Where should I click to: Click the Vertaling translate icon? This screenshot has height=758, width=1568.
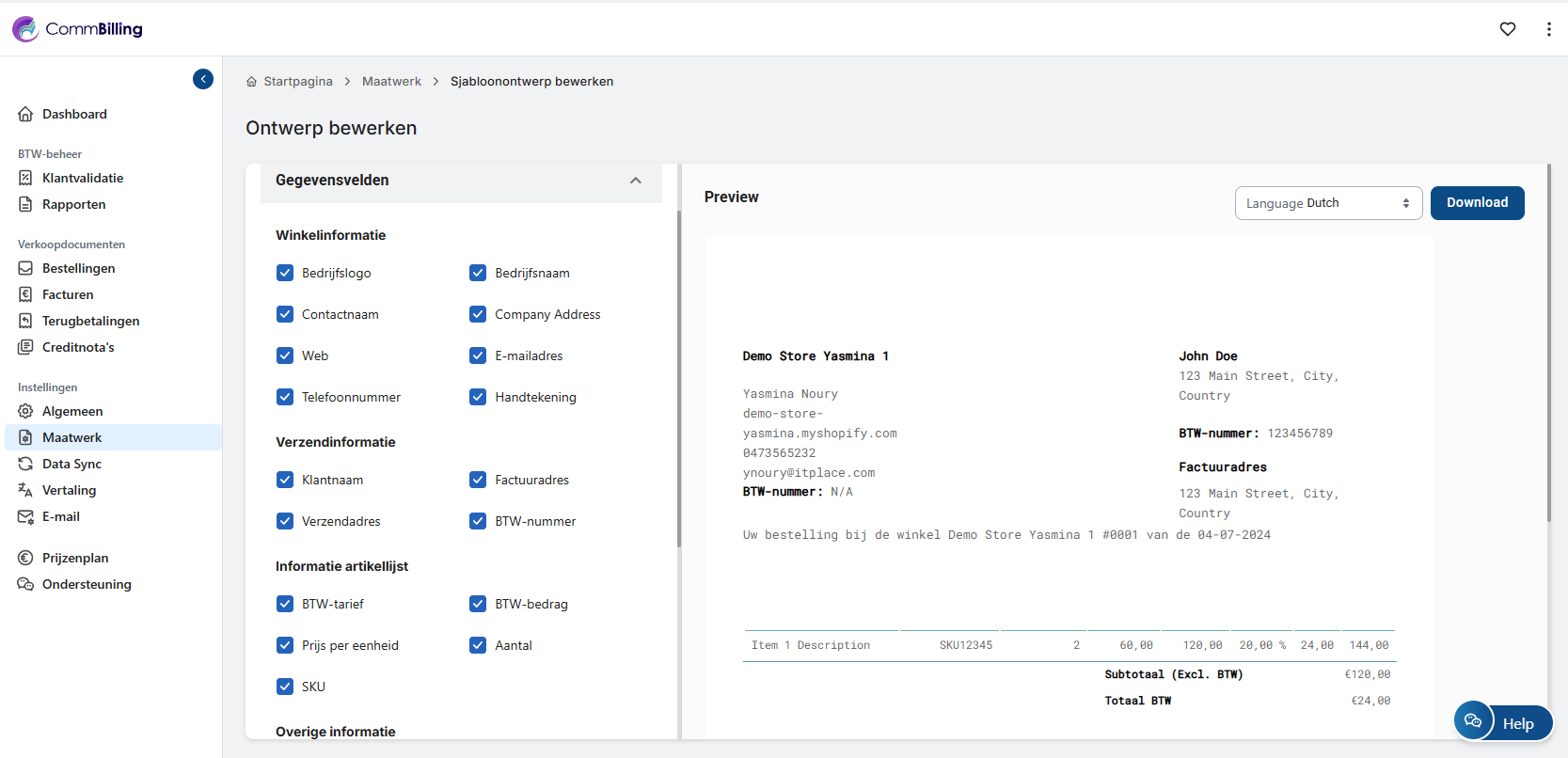click(25, 490)
